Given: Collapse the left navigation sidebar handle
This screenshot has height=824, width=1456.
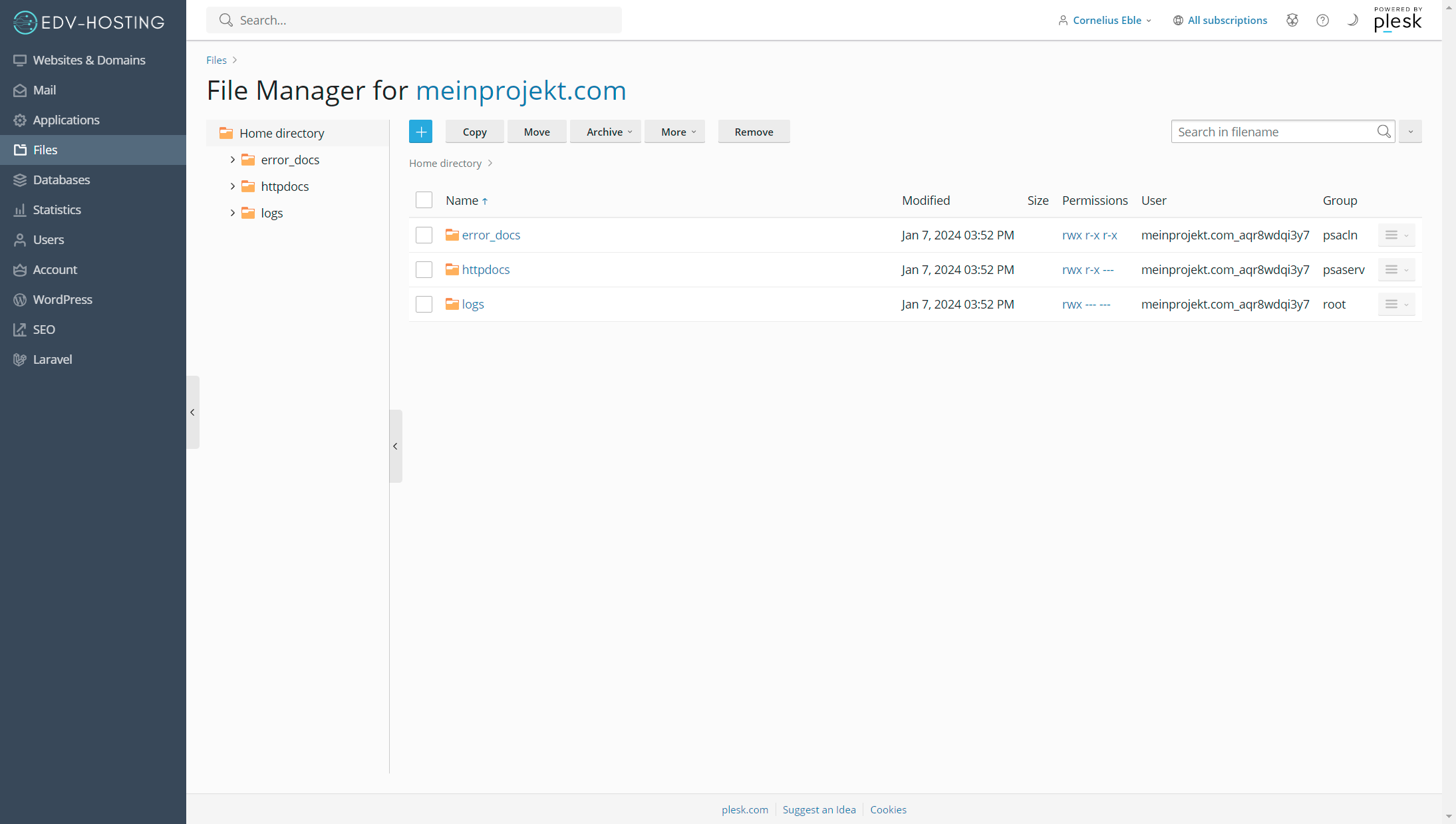Looking at the screenshot, I should coord(192,412).
